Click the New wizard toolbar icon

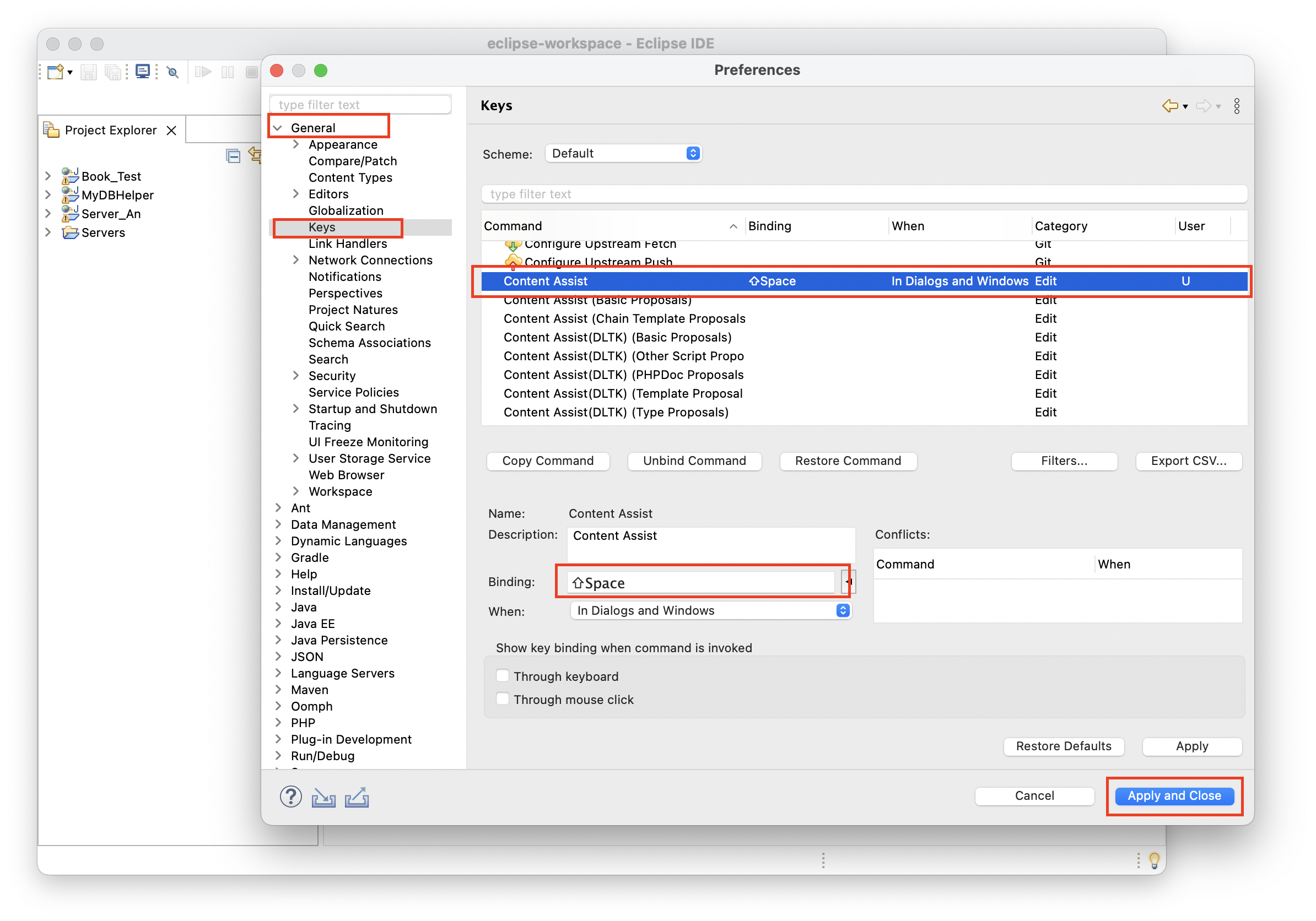coord(56,72)
